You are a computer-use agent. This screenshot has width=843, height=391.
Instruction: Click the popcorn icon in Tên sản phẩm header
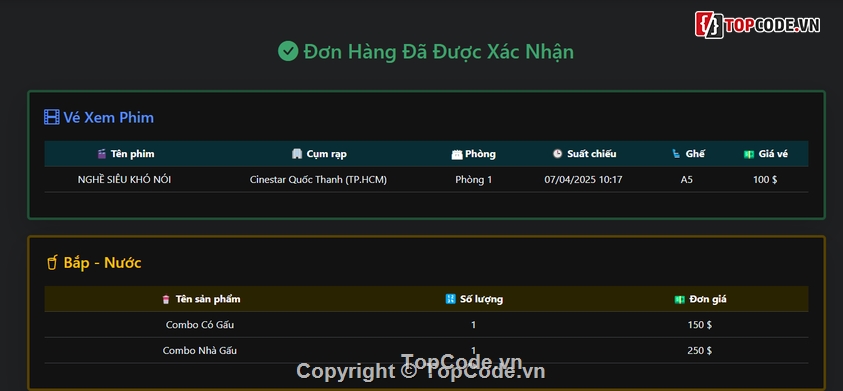(x=166, y=299)
